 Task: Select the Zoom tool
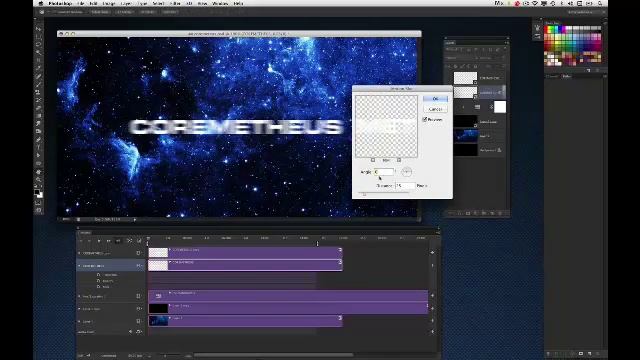click(38, 179)
